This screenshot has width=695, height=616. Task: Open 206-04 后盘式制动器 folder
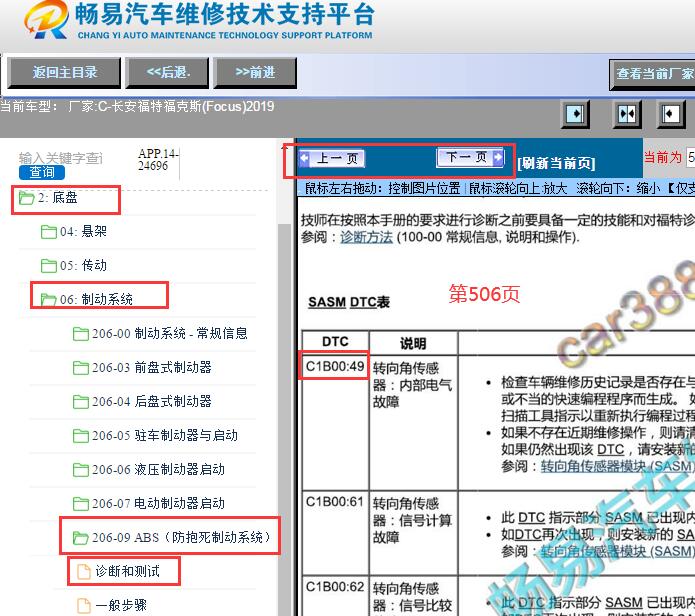pos(152,402)
